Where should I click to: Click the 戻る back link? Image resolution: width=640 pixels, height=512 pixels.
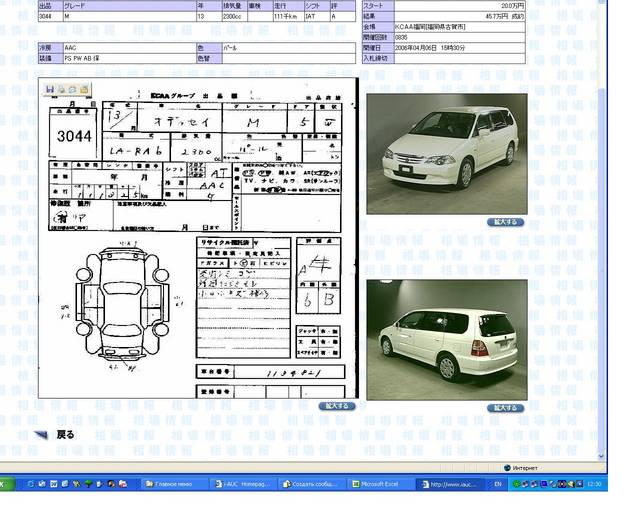pyautogui.click(x=65, y=435)
